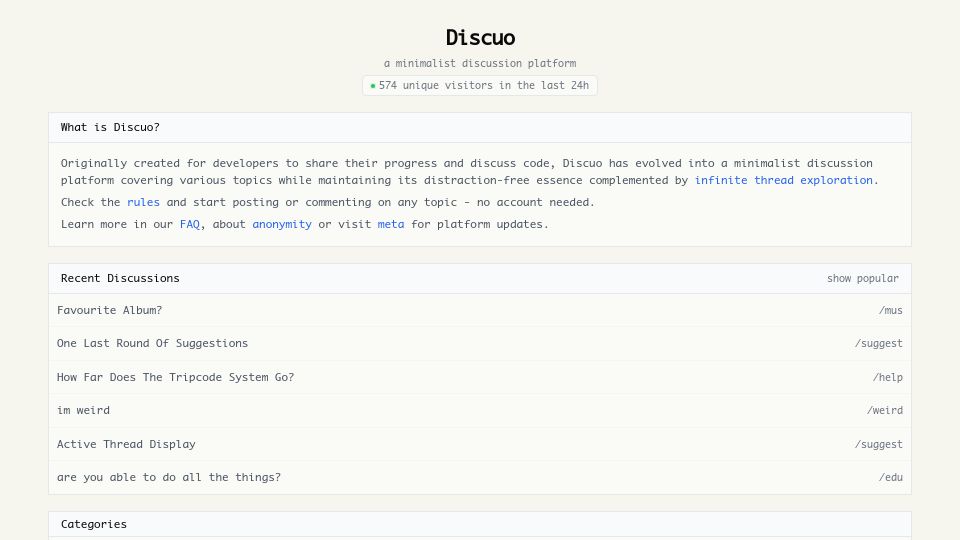The height and width of the screenshot is (540, 960).
Task: Open 'are you able to do all the things?'
Action: (x=169, y=477)
